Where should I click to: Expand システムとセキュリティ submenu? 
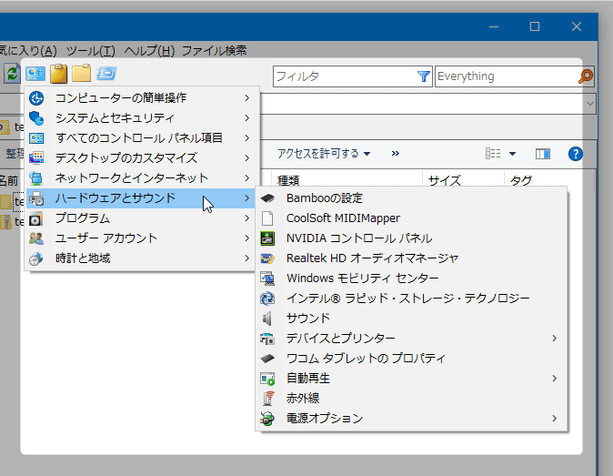(140, 118)
